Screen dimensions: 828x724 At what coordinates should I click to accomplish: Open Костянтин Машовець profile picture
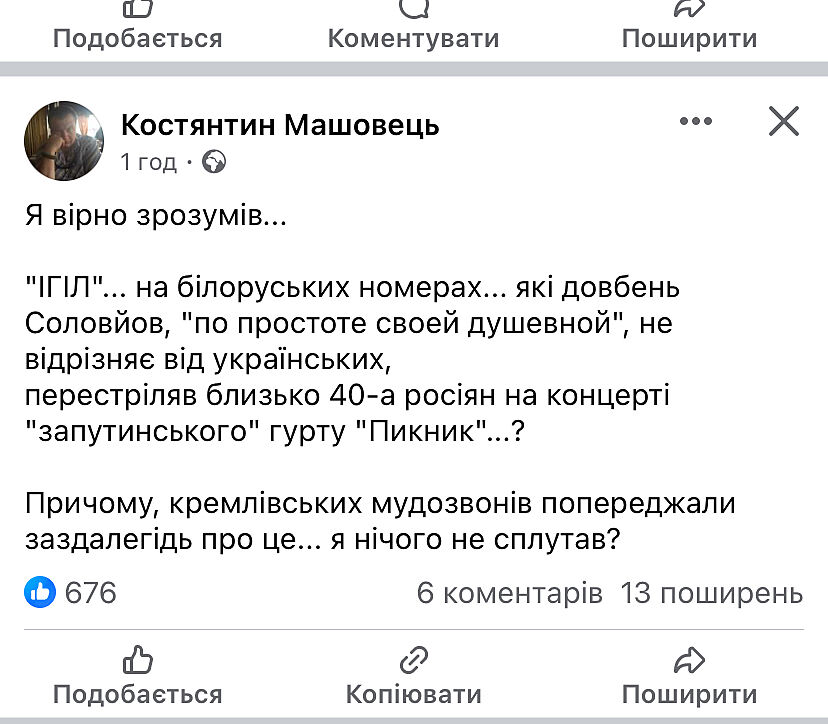(x=62, y=142)
